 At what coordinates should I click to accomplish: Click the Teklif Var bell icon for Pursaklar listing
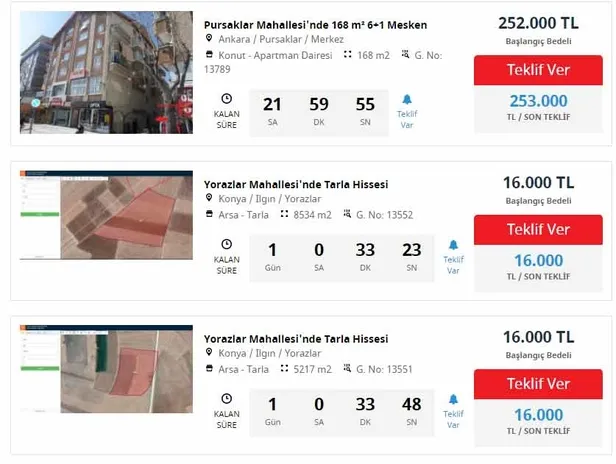pyautogui.click(x=407, y=99)
